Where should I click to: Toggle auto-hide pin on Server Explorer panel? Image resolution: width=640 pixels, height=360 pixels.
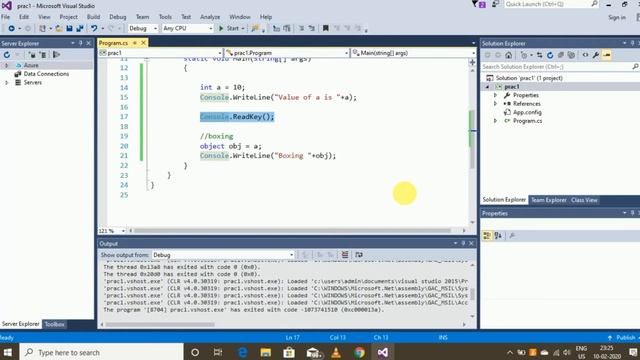(80, 43)
